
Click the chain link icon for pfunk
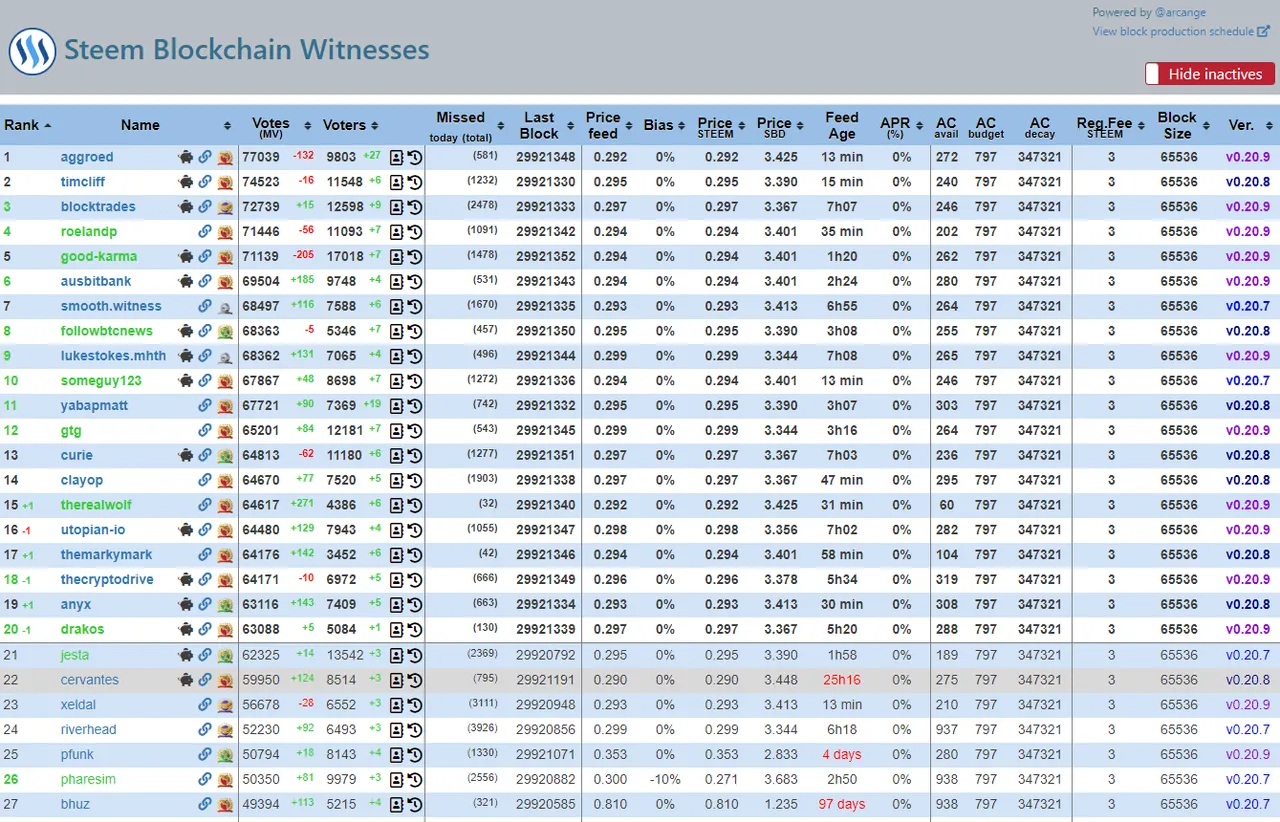(x=205, y=754)
